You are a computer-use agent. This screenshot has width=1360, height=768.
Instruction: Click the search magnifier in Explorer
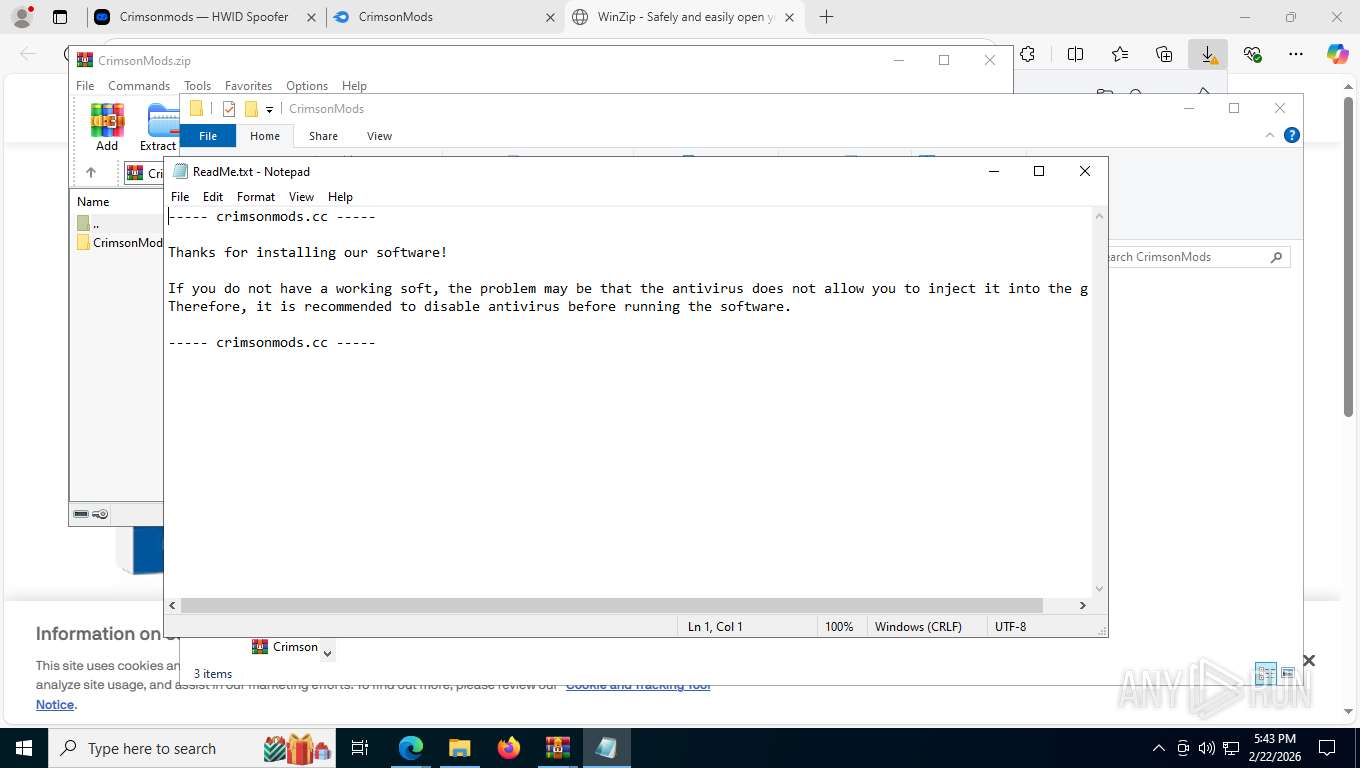(x=1276, y=257)
